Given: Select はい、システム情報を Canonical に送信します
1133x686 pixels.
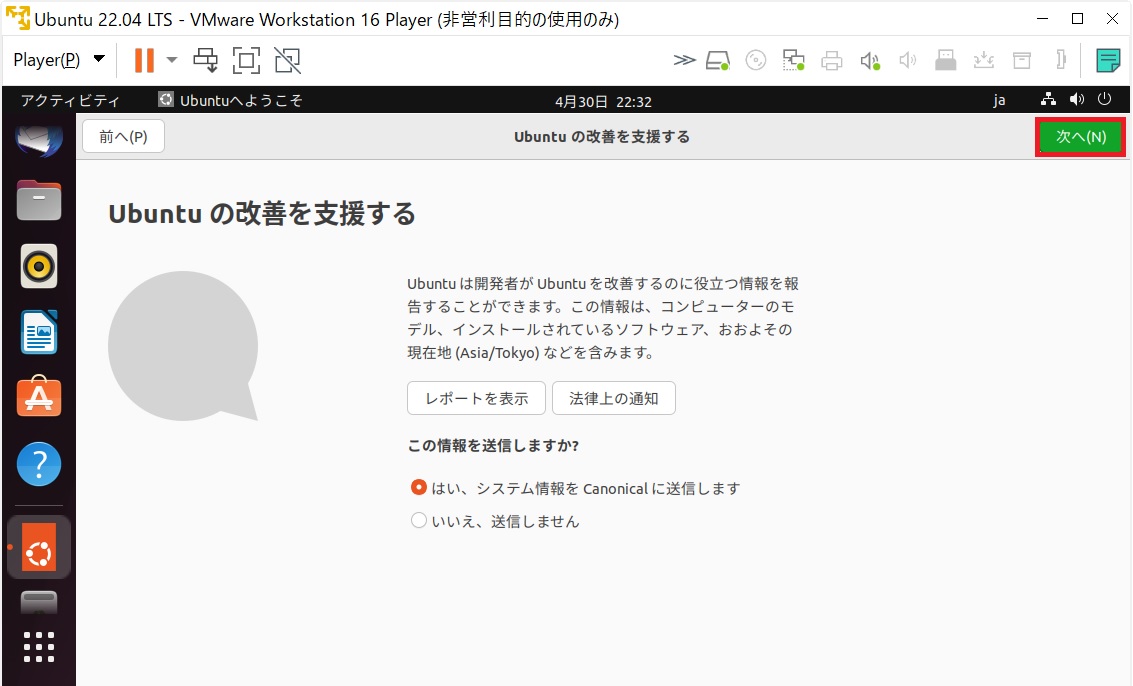Looking at the screenshot, I should (x=575, y=488).
